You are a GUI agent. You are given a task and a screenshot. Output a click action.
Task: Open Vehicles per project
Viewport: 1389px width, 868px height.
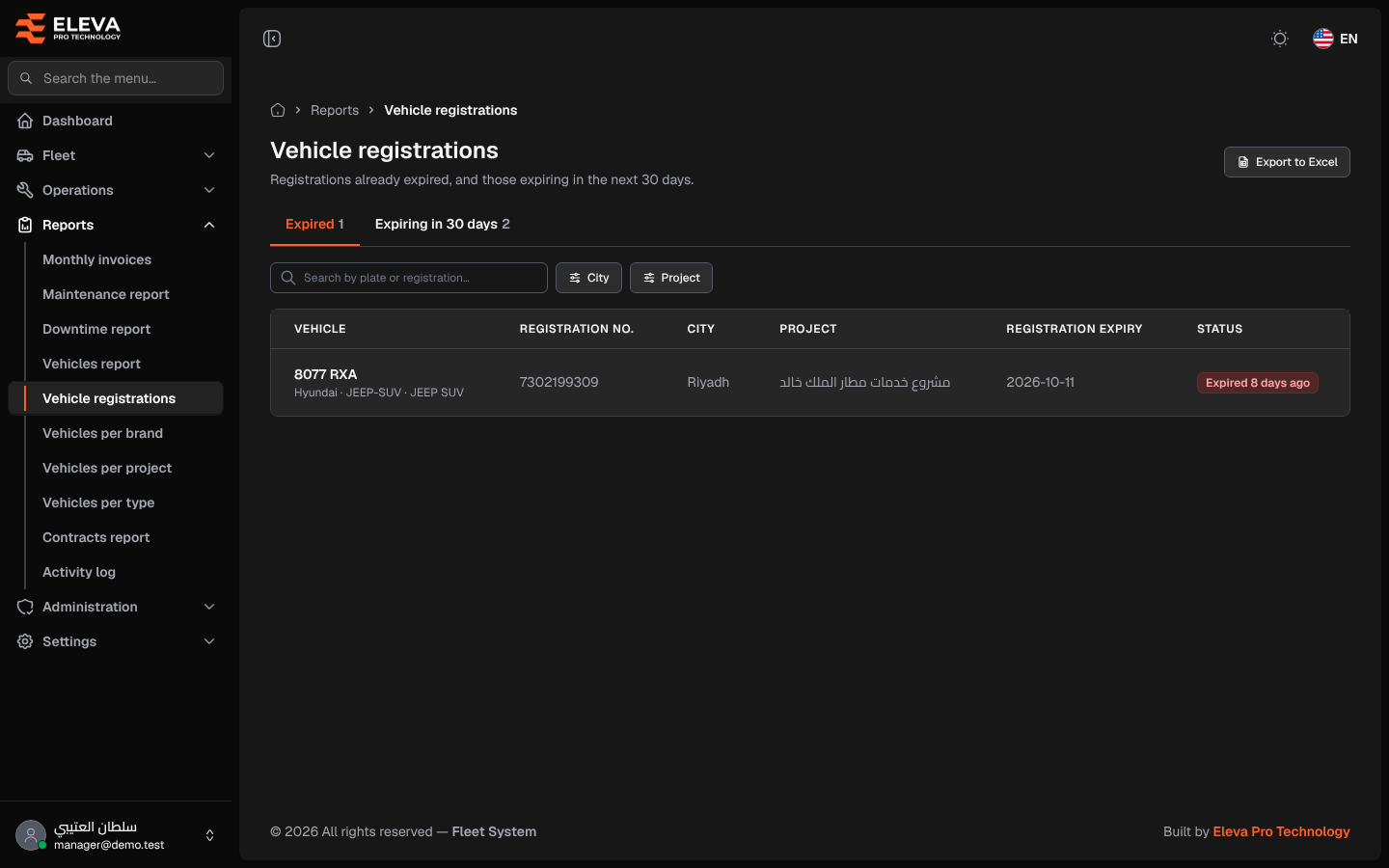click(x=107, y=468)
